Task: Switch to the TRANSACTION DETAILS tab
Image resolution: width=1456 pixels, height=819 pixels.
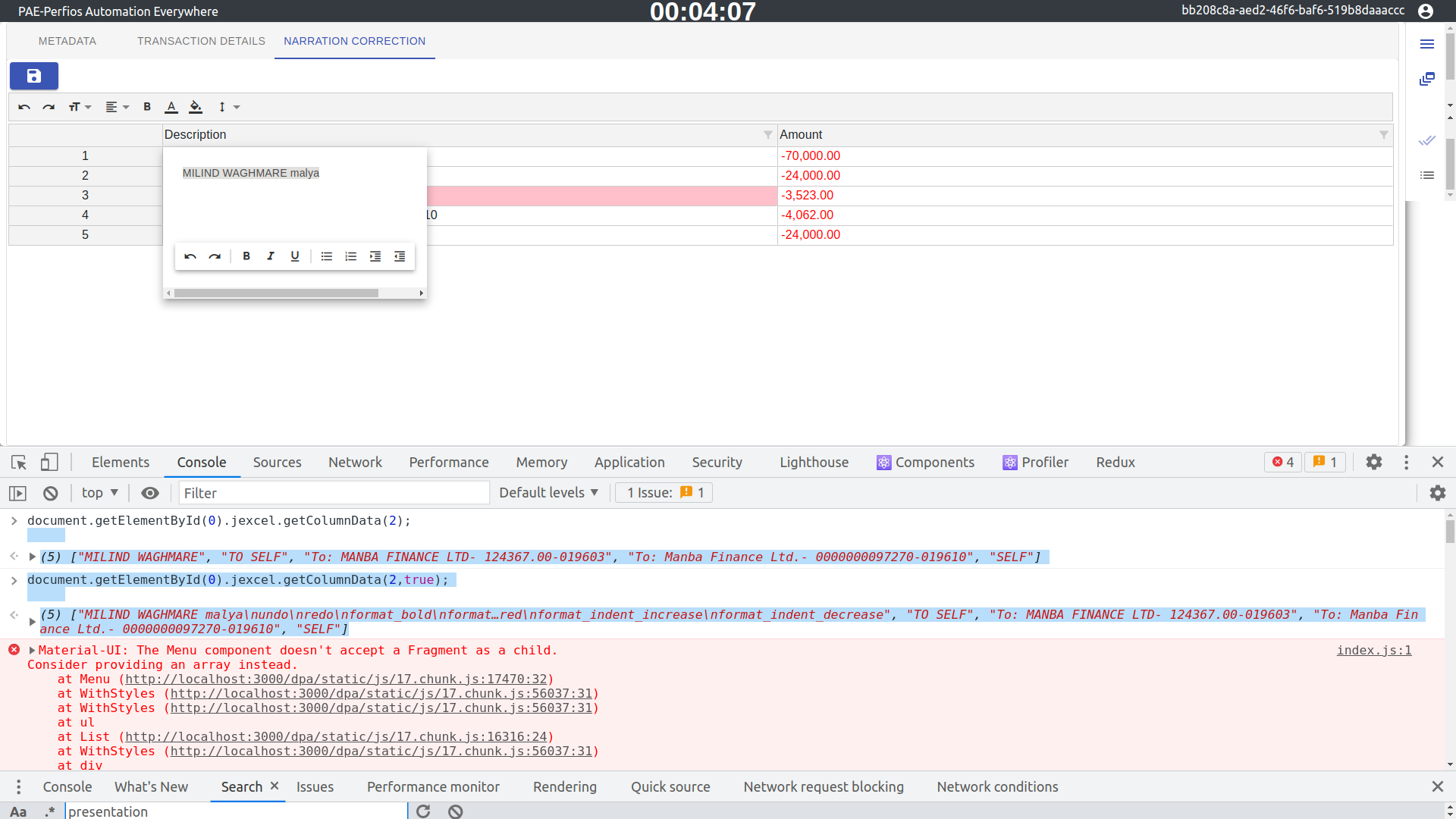Action: (x=200, y=41)
